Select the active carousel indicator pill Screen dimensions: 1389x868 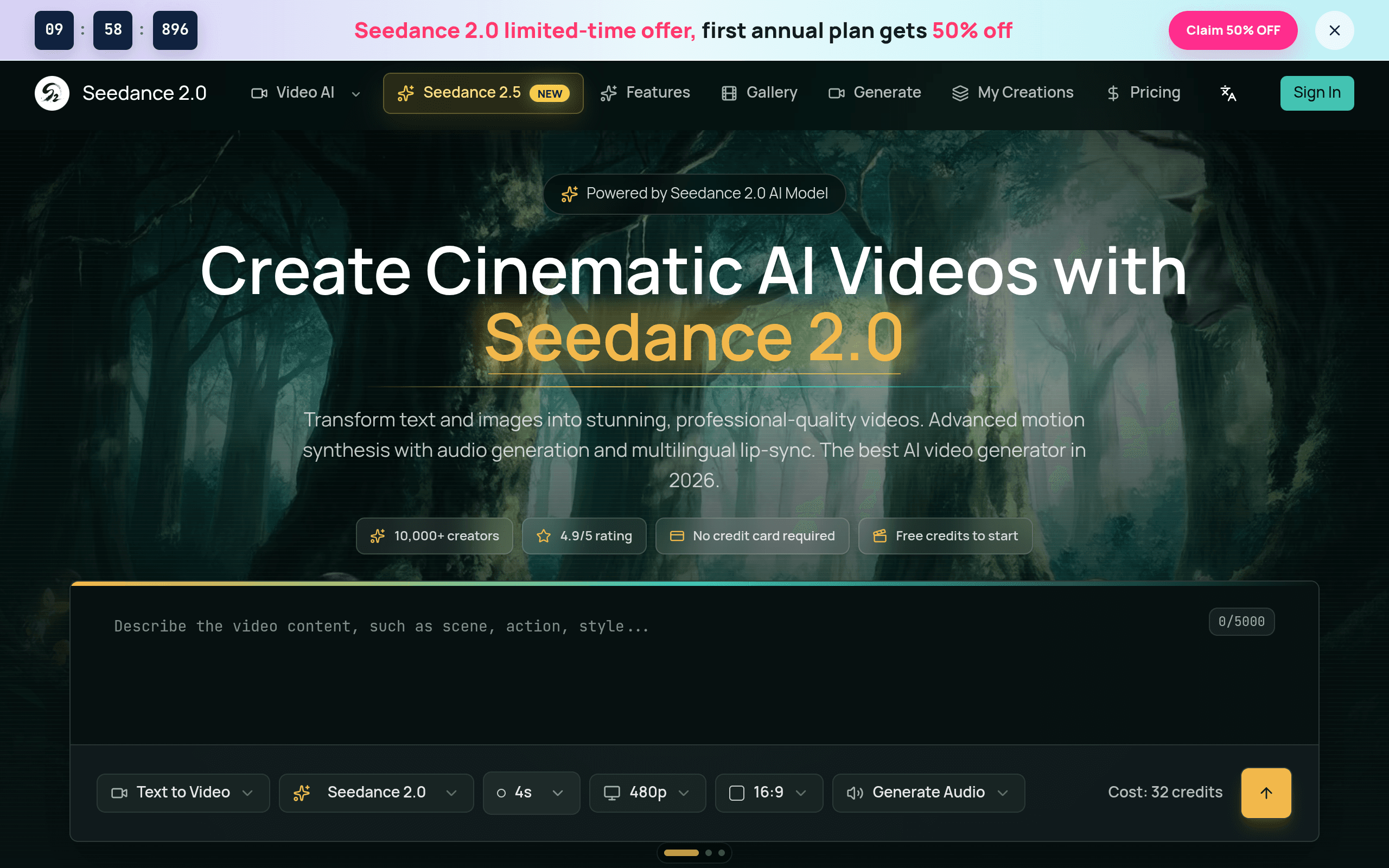click(x=681, y=853)
